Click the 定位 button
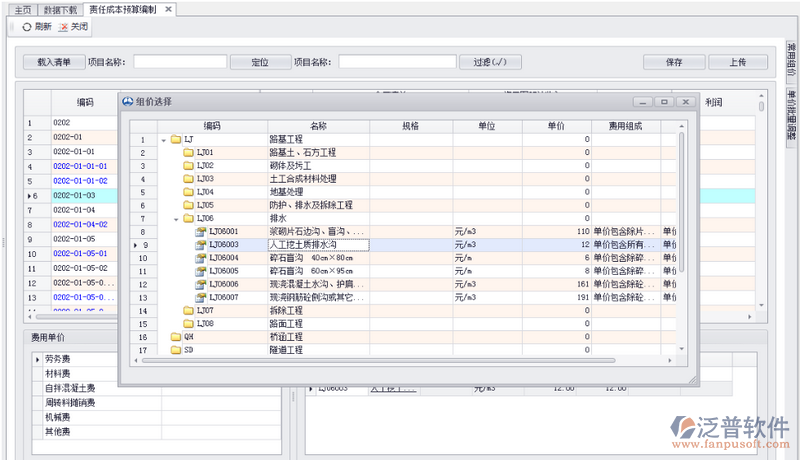Image resolution: width=800 pixels, height=460 pixels. tap(260, 62)
